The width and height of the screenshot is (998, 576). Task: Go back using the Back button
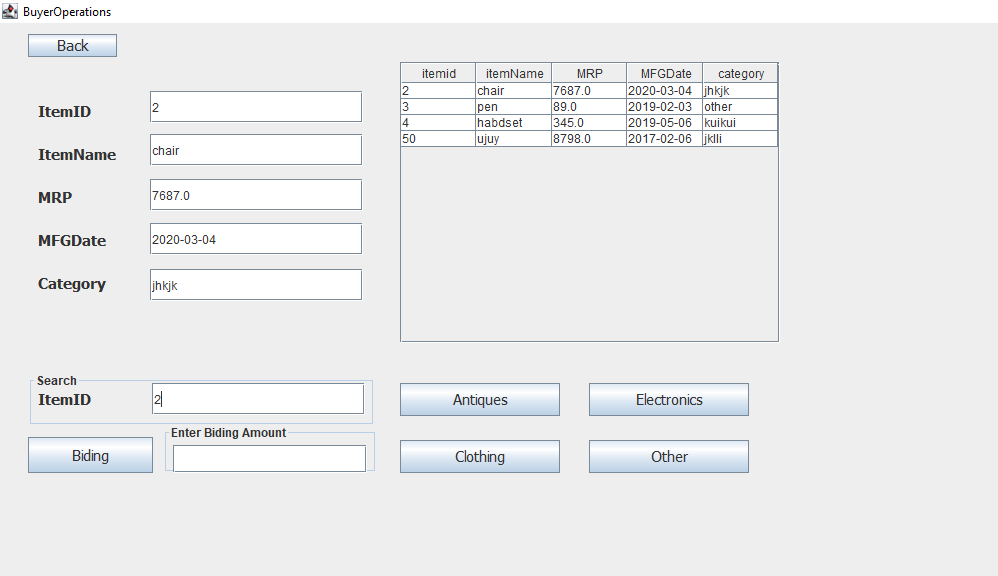(x=73, y=46)
